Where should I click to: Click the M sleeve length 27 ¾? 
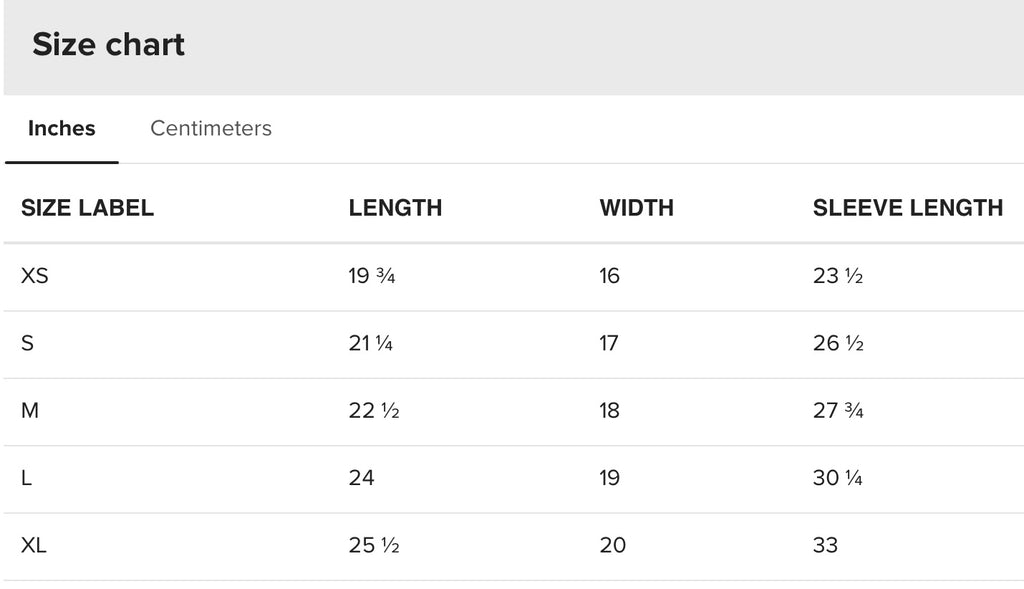(x=838, y=410)
